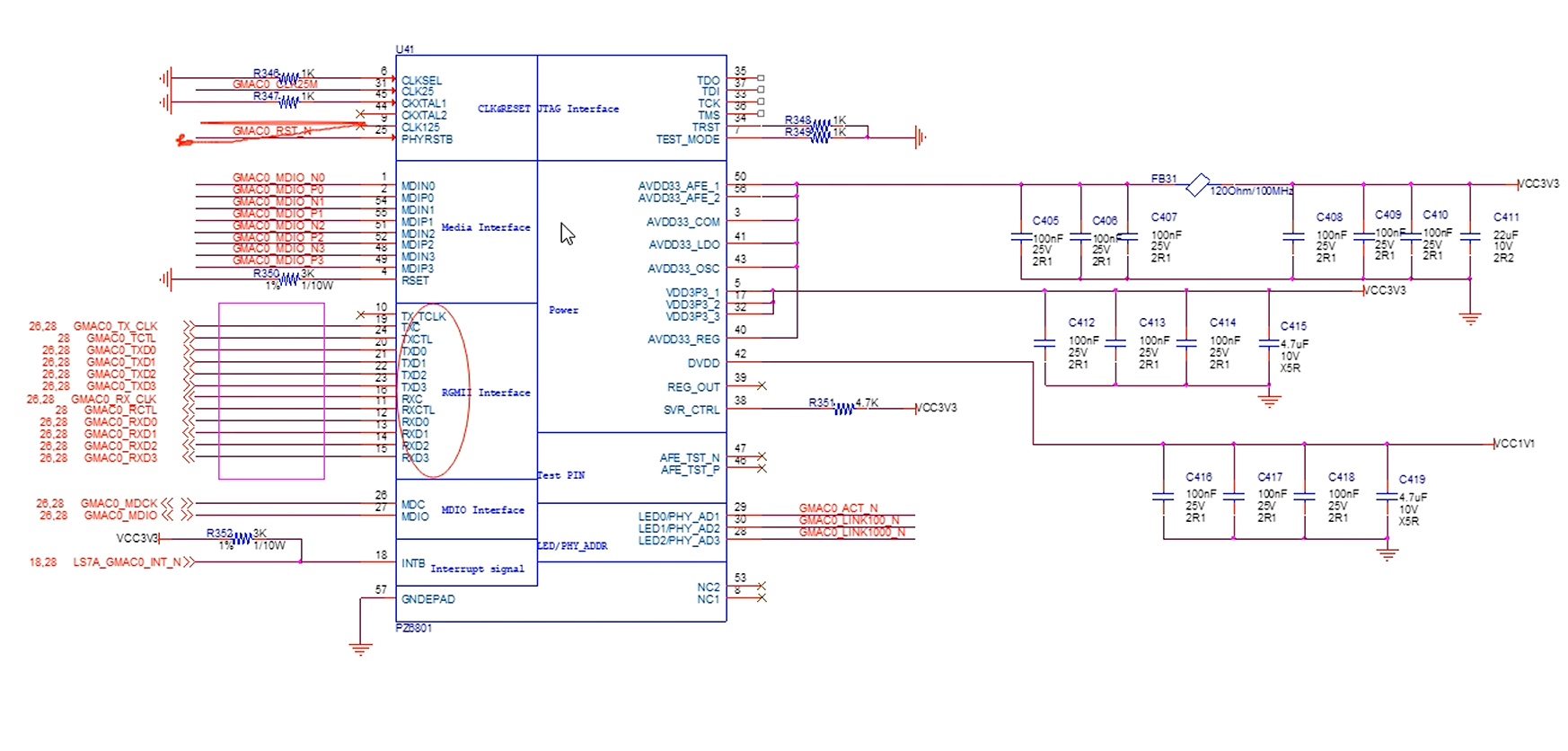The height and width of the screenshot is (751, 1568).
Task: Select the C415 4.7uF capacitor
Action: [x=1269, y=343]
